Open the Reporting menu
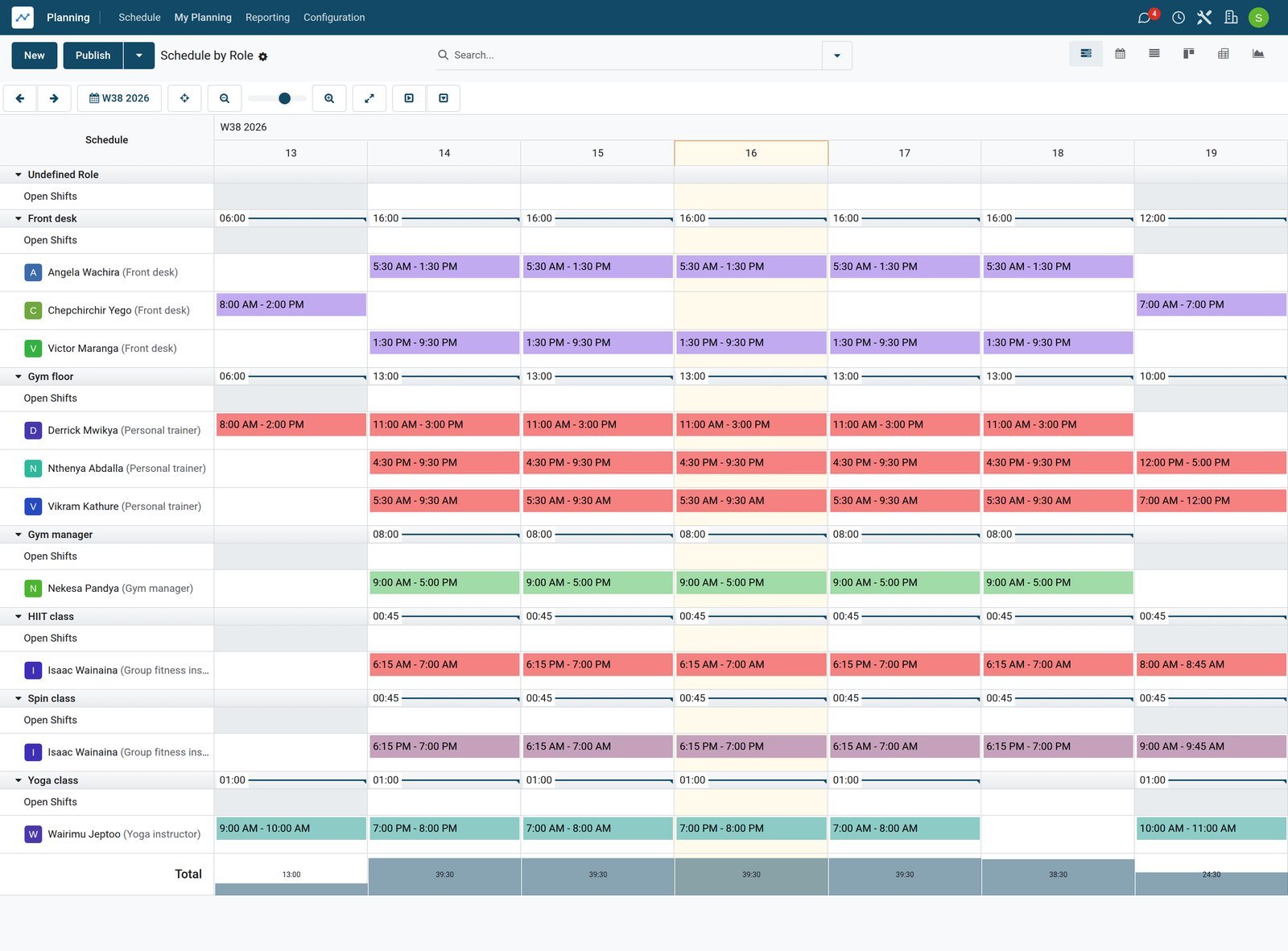Screen dimensions: 1288x951 point(267,18)
